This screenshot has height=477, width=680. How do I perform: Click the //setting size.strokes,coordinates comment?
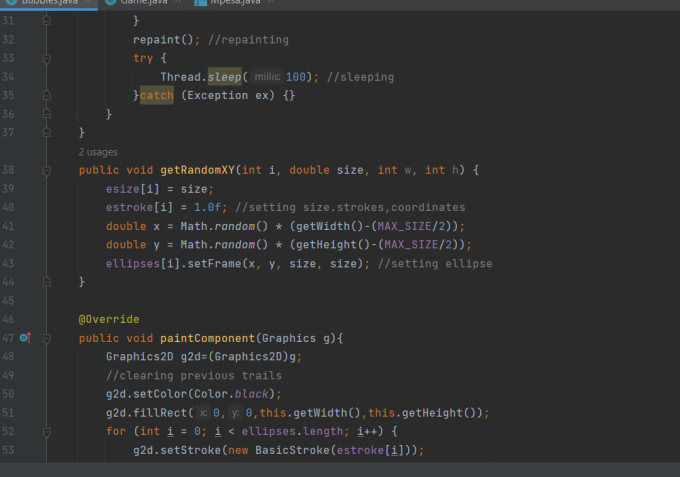point(350,207)
